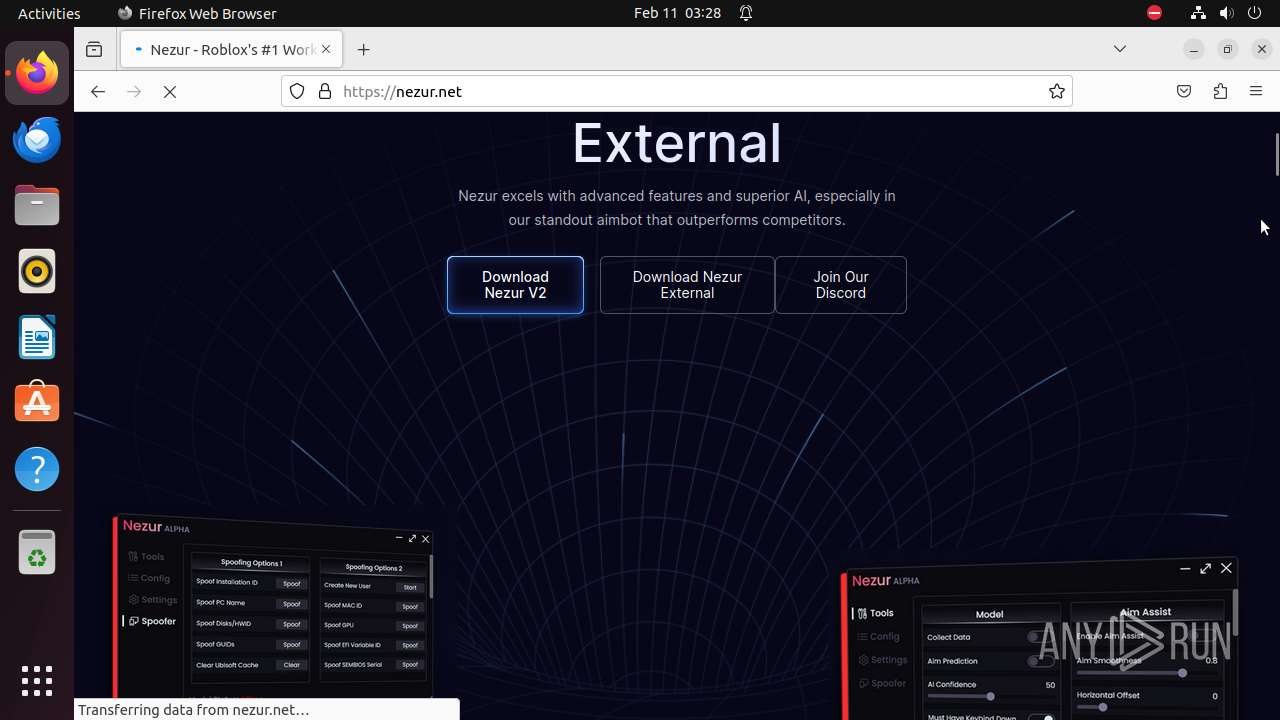Close the Nezur tab
The width and height of the screenshot is (1280, 720).
pos(325,49)
